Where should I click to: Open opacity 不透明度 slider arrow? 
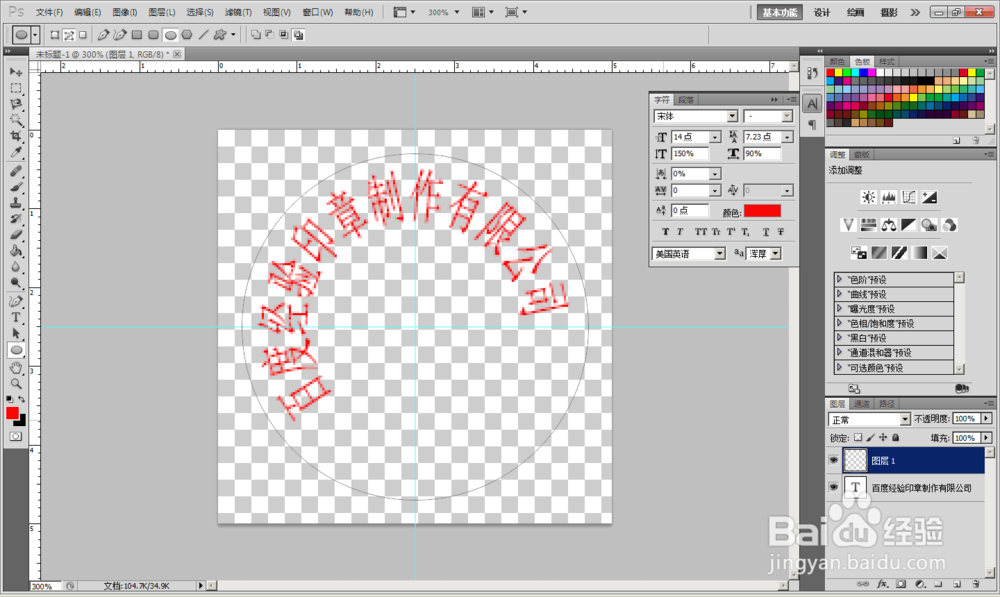click(987, 418)
